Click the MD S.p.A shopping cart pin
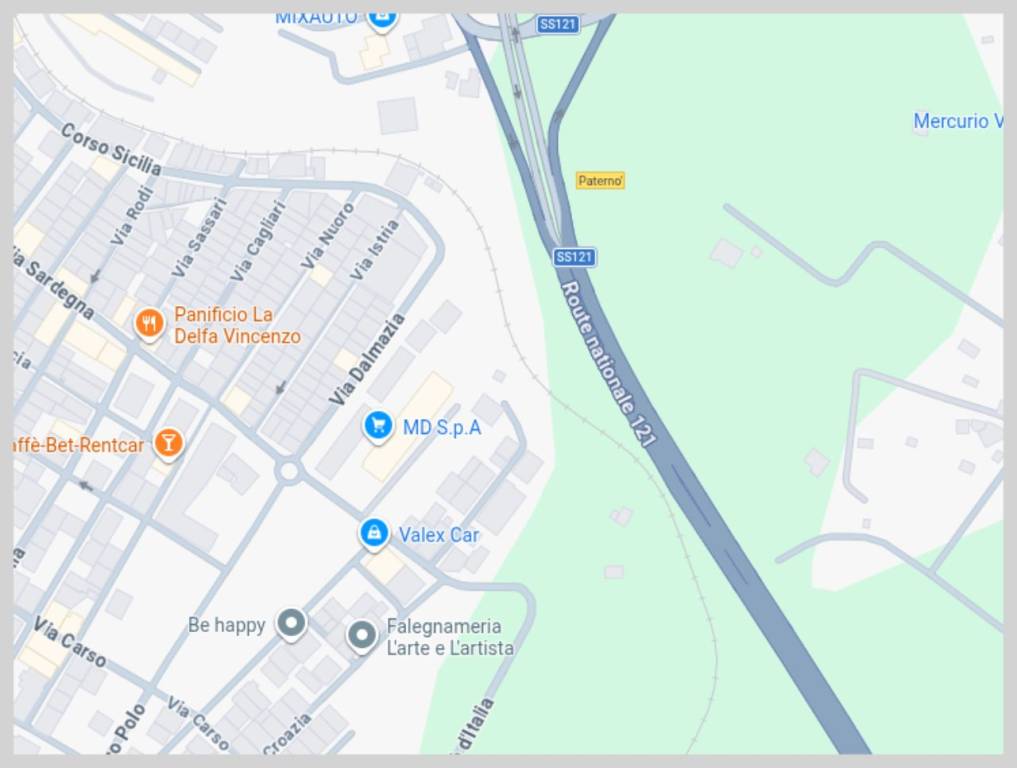1017x768 pixels. [x=377, y=427]
